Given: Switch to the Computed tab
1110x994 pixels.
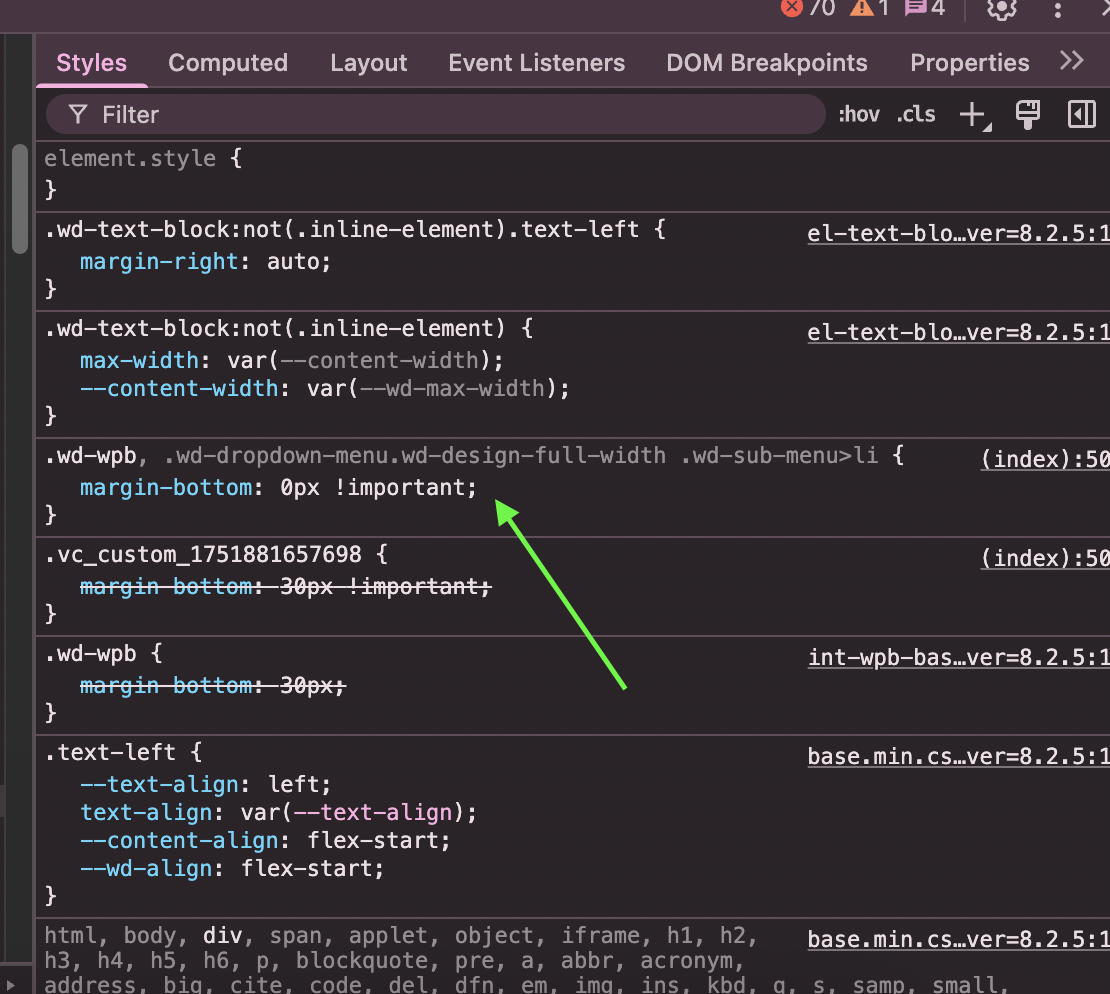Looking at the screenshot, I should pos(228,62).
